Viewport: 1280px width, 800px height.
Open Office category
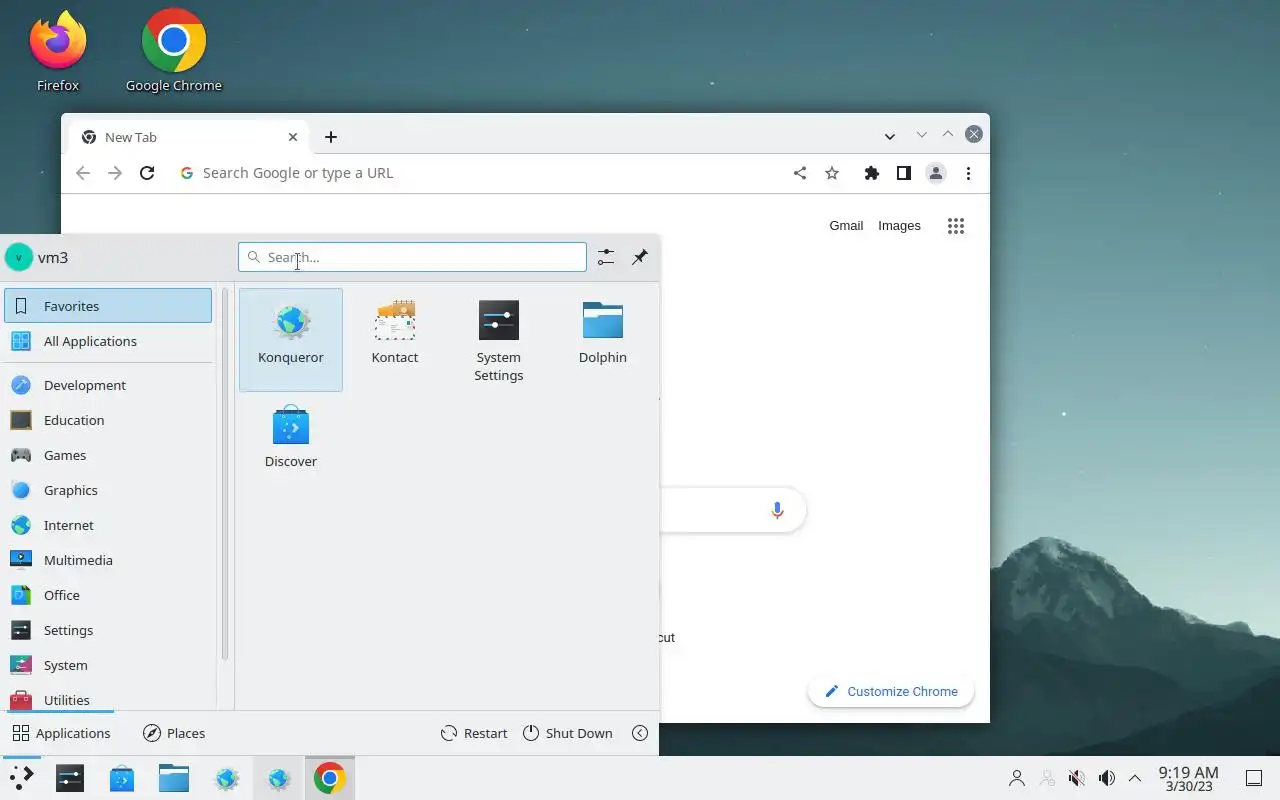108,595
